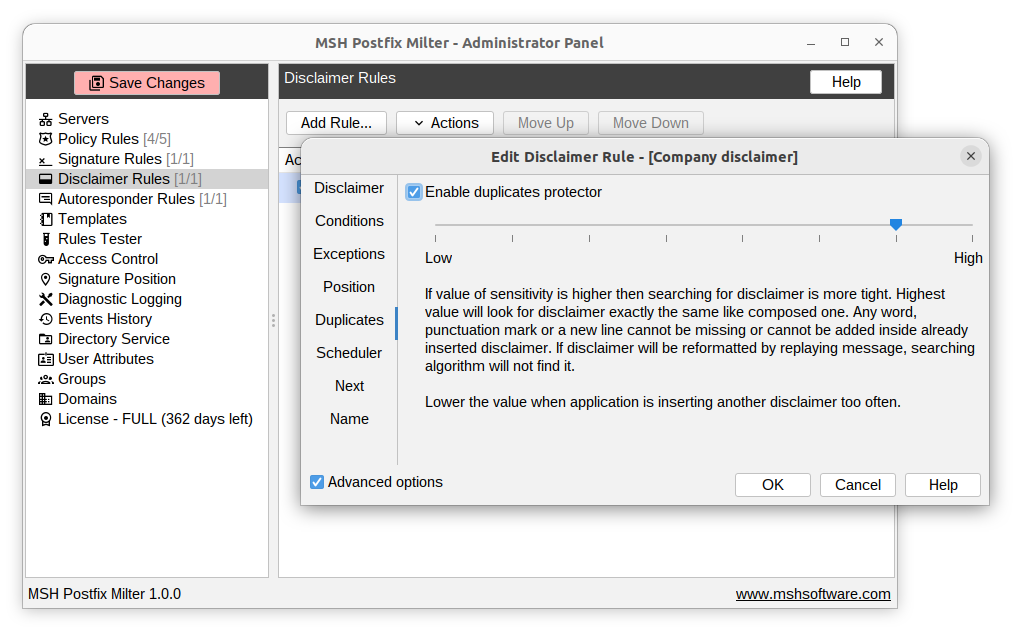Open Directory Service entry
Screen dimensions: 1023x636
point(147,339)
